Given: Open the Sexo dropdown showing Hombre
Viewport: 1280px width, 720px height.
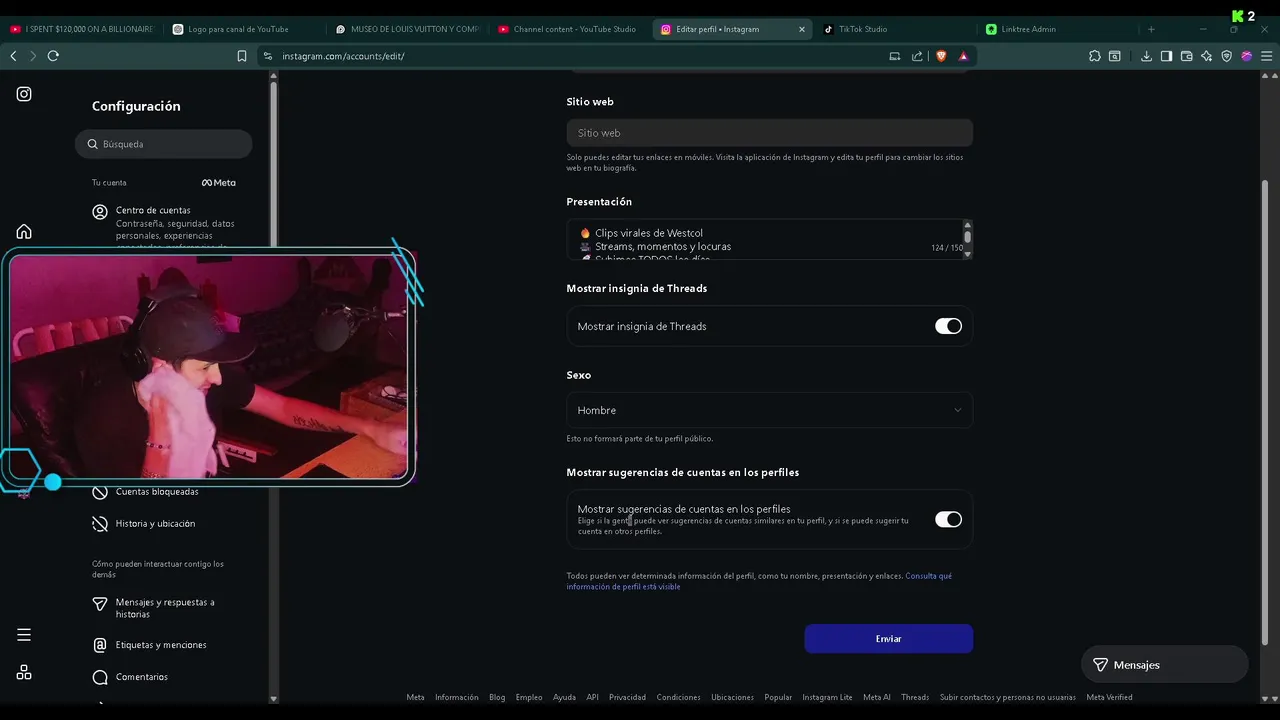Looking at the screenshot, I should pyautogui.click(x=769, y=410).
